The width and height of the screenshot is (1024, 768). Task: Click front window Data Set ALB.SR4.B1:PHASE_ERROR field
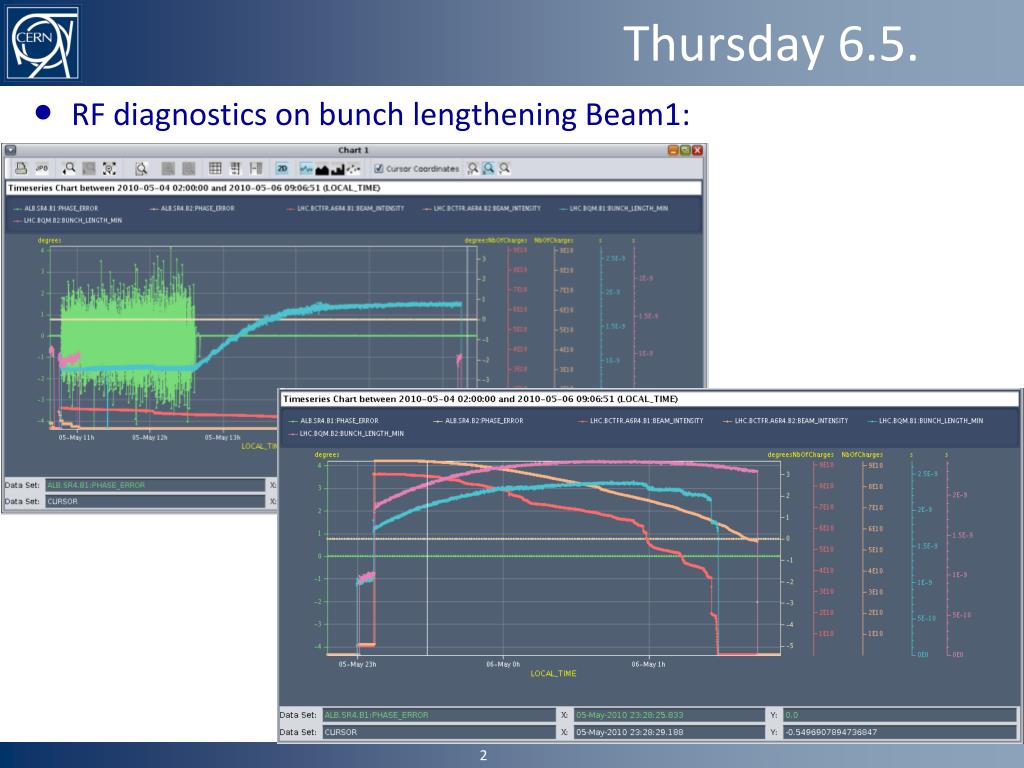click(x=439, y=715)
